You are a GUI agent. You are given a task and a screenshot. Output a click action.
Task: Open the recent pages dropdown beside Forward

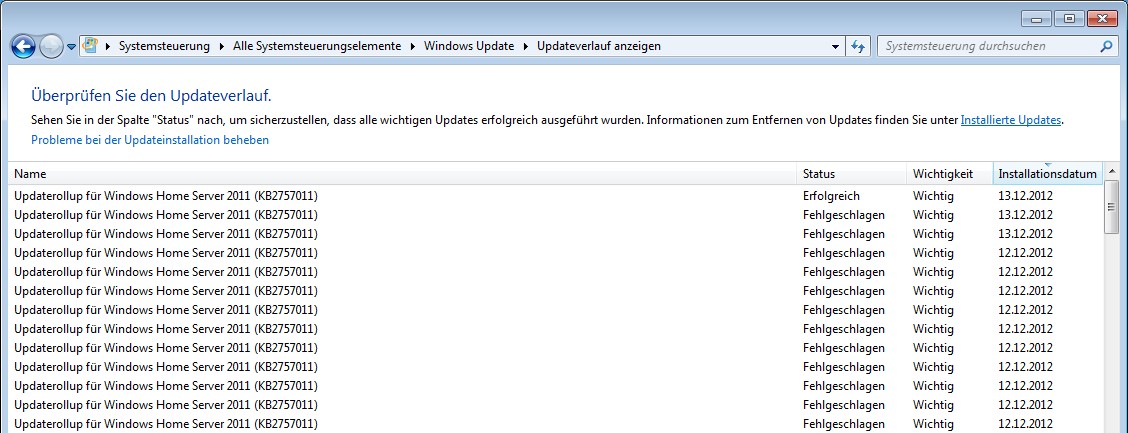click(x=72, y=47)
